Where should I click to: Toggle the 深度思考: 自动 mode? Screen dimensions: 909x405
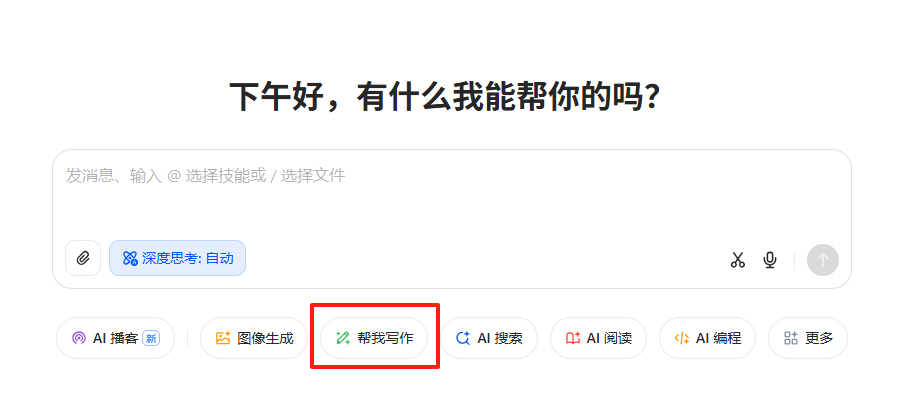[177, 258]
